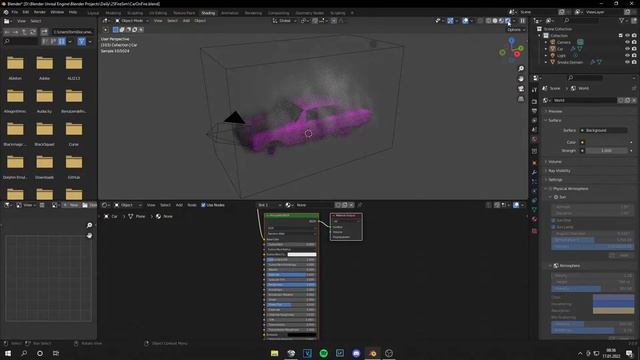Click the blue Z axis on navigation gizmo
Viewport: 640px width, 360px height.
point(511,41)
